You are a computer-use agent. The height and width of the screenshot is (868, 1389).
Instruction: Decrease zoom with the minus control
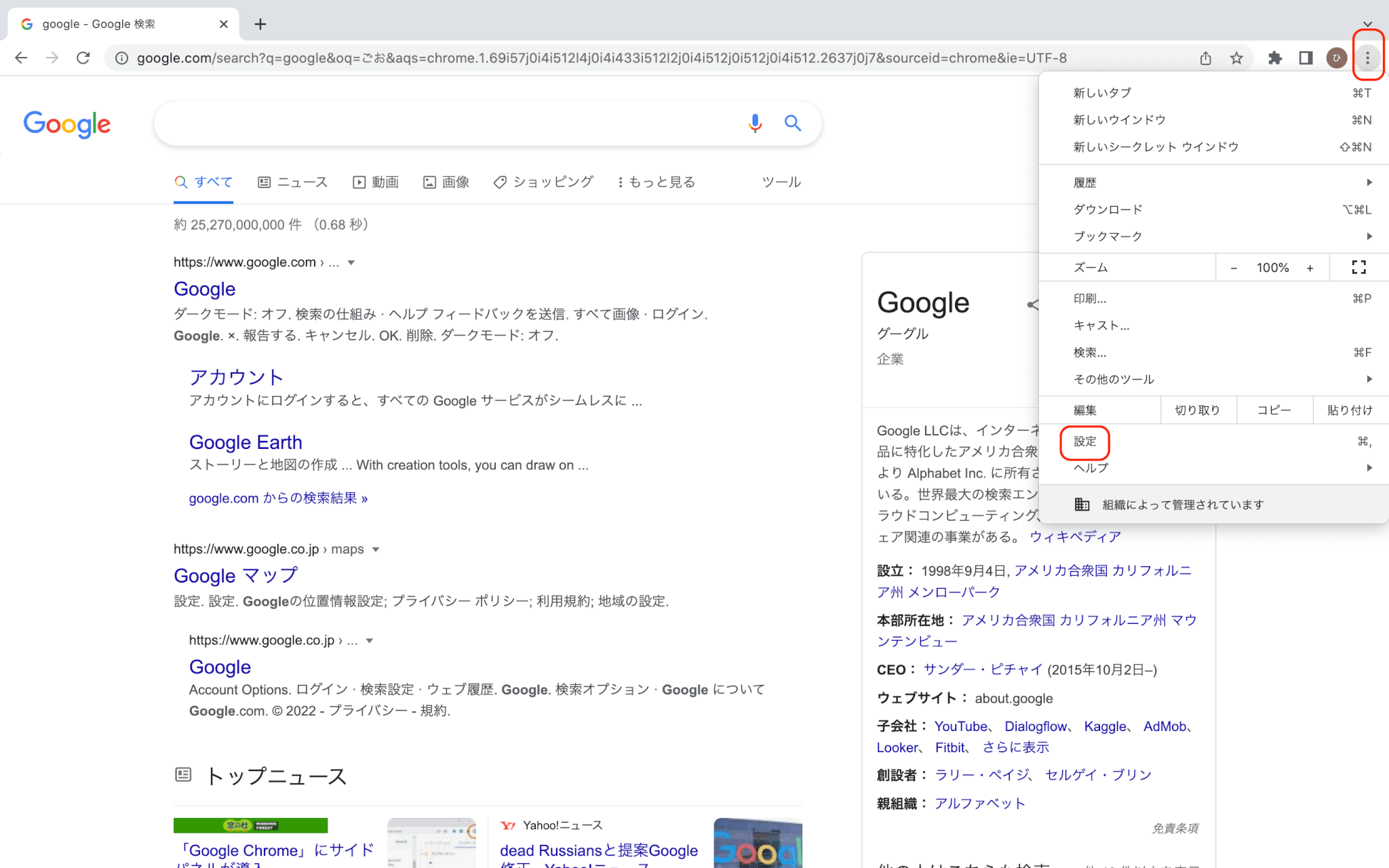click(1233, 267)
